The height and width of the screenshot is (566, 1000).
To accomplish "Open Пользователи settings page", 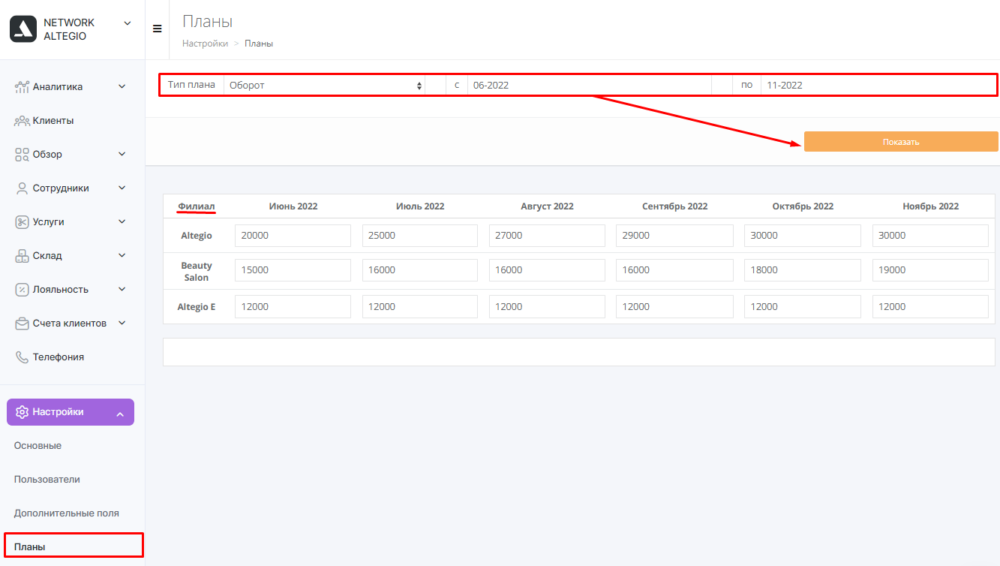I will point(47,479).
